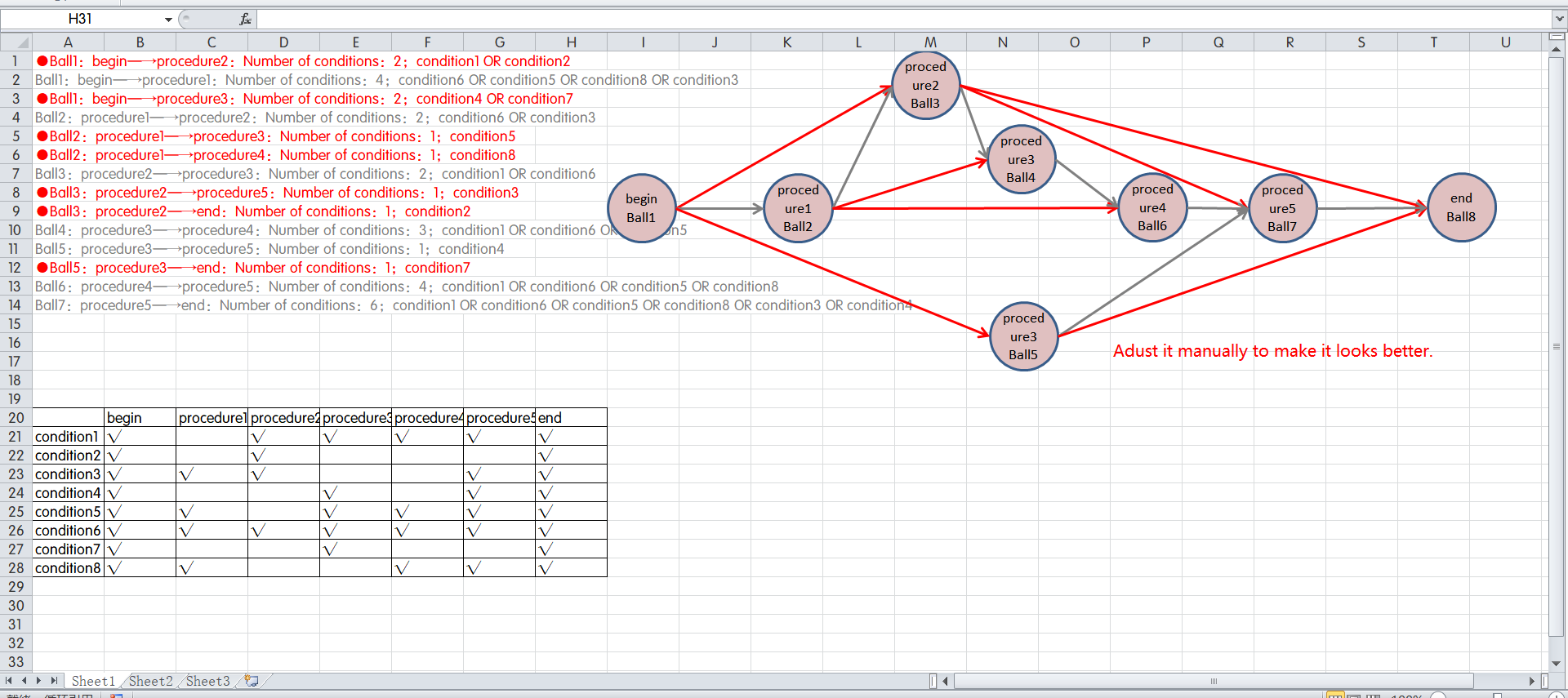Click checkmark for condition3 under procedure1
The width and height of the screenshot is (1568, 698).
click(x=212, y=474)
